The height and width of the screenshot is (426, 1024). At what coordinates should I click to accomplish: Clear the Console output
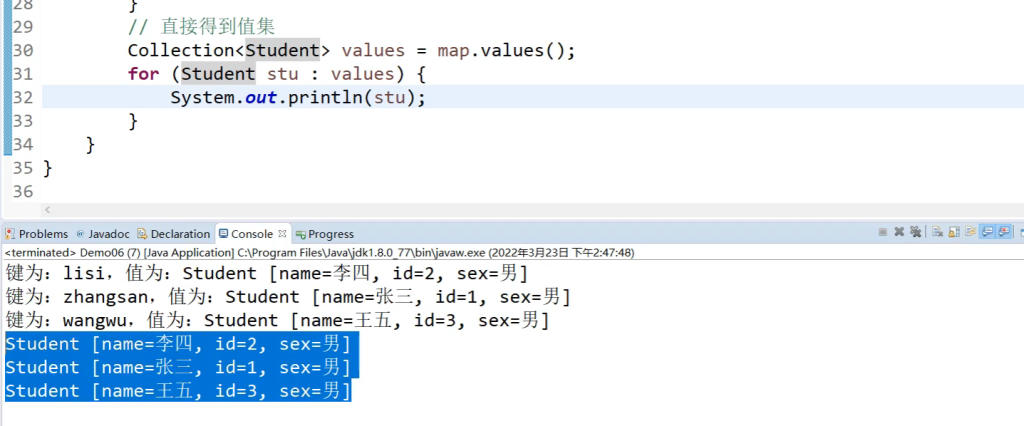tap(938, 232)
